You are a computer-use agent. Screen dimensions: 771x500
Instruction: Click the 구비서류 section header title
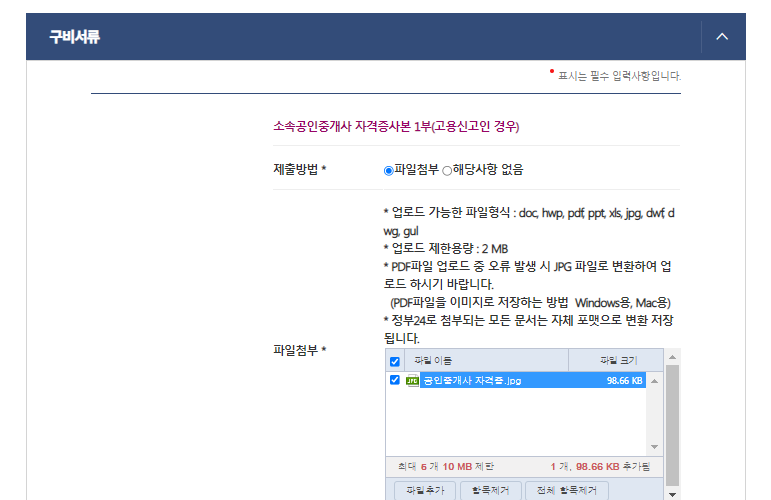(74, 37)
